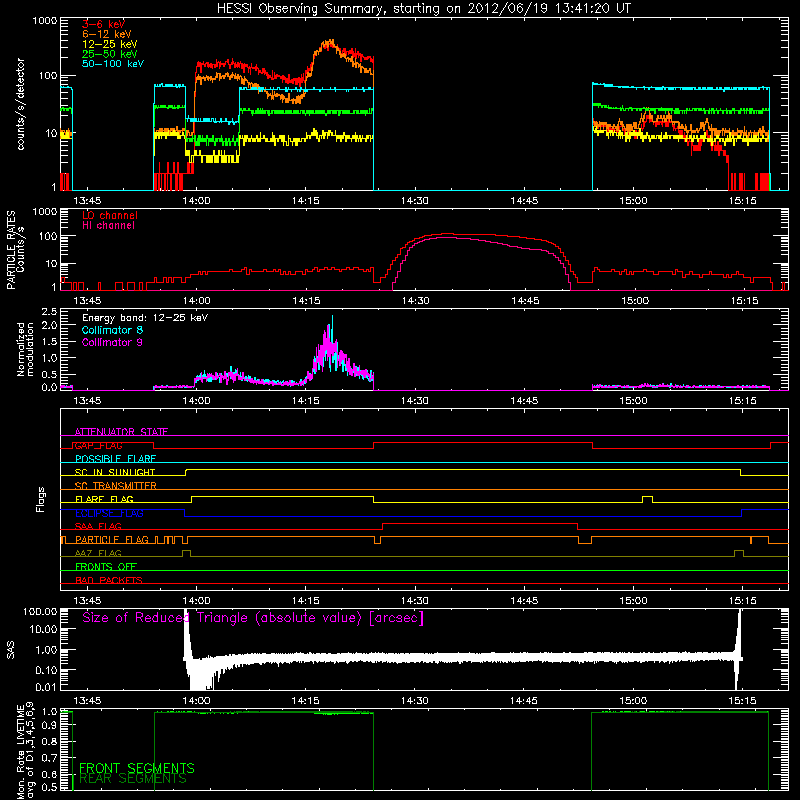The width and height of the screenshot is (800, 800).
Task: Click the 100.00 tick on SAS axis
Action: tap(40, 612)
